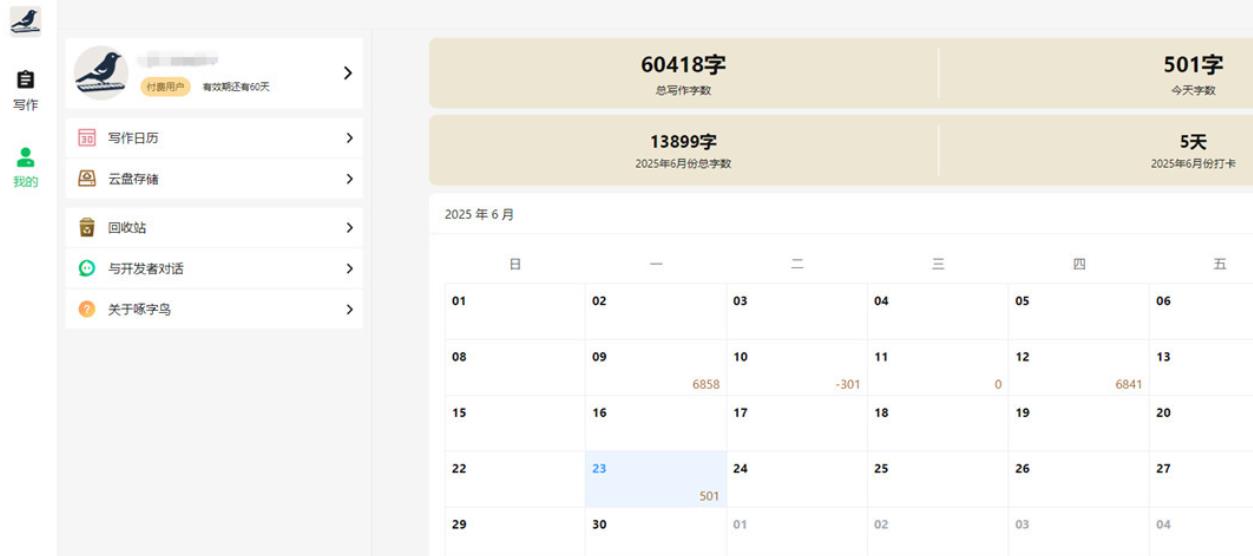Viewport: 1253px width, 556px height.
Task: Click the 501字 today word count
Action: click(1193, 65)
